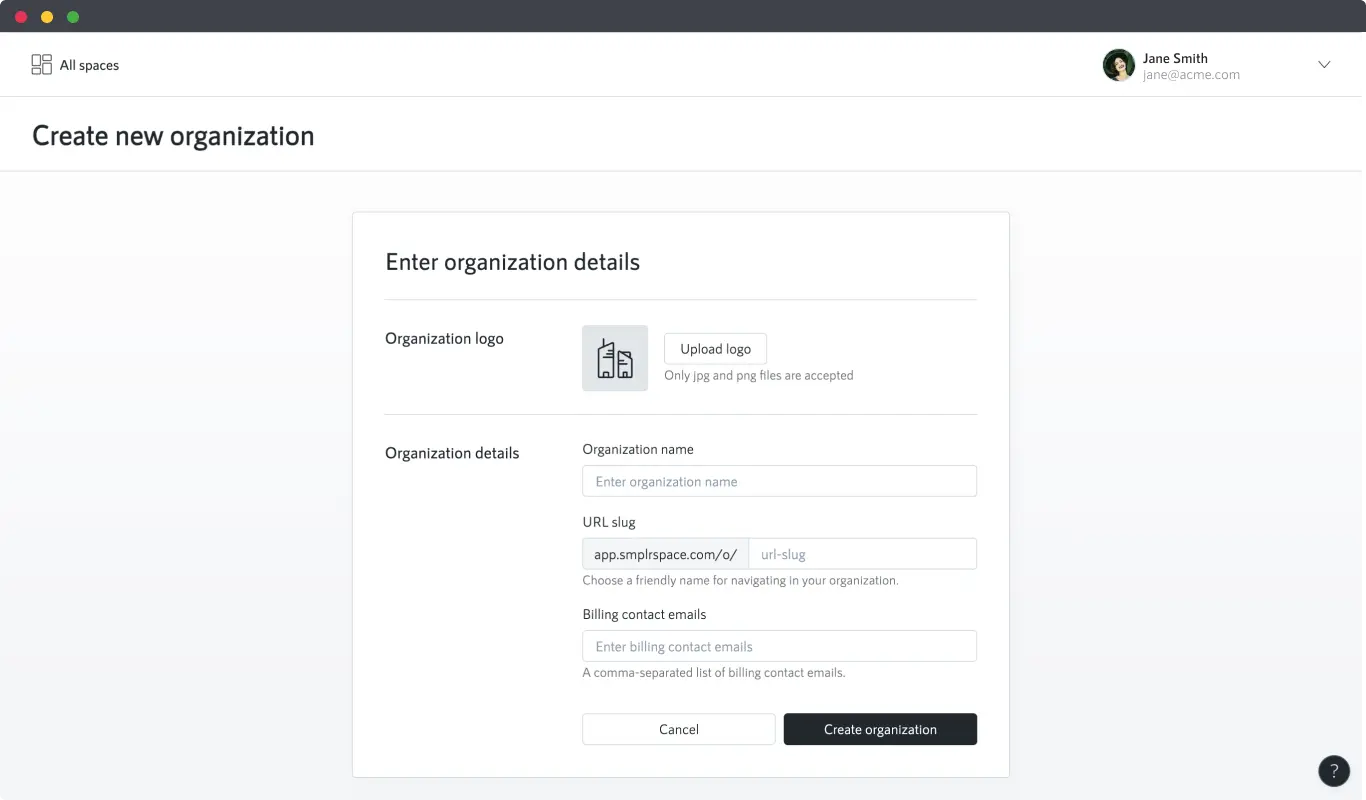The height and width of the screenshot is (800, 1366).
Task: Click the All spaces grid icon
Action: pyautogui.click(x=41, y=65)
